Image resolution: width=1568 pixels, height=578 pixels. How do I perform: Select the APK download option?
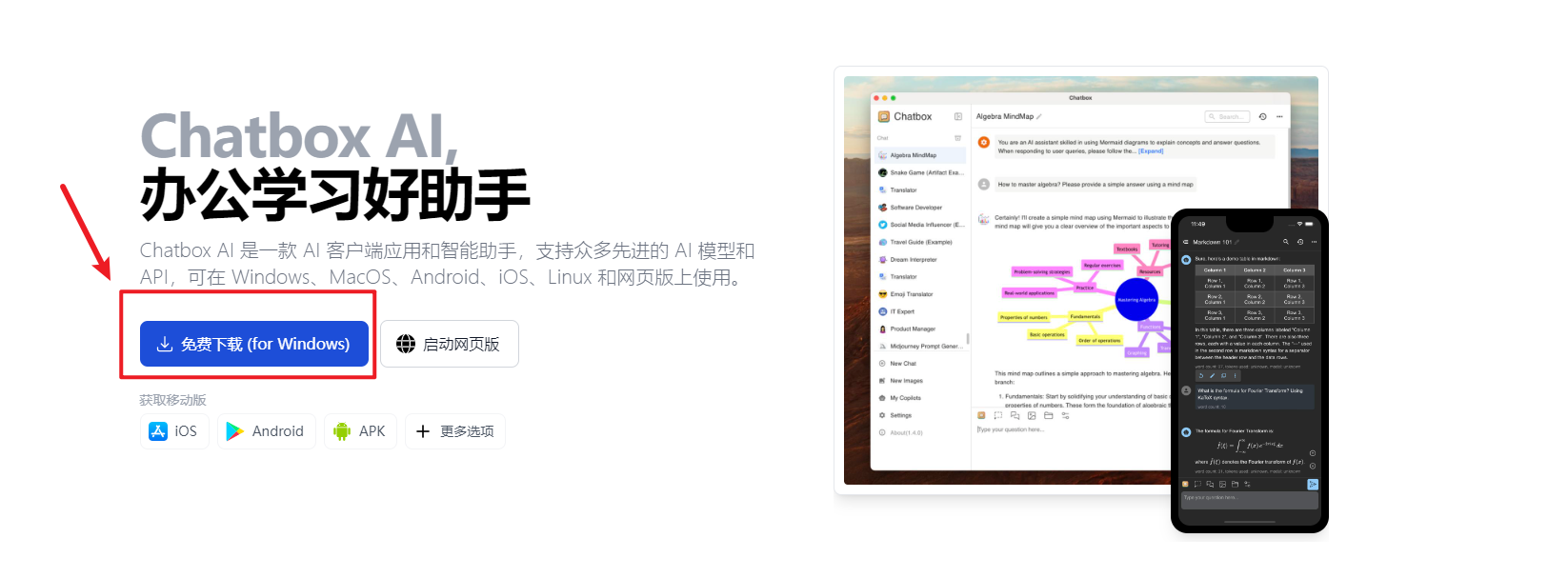[360, 431]
